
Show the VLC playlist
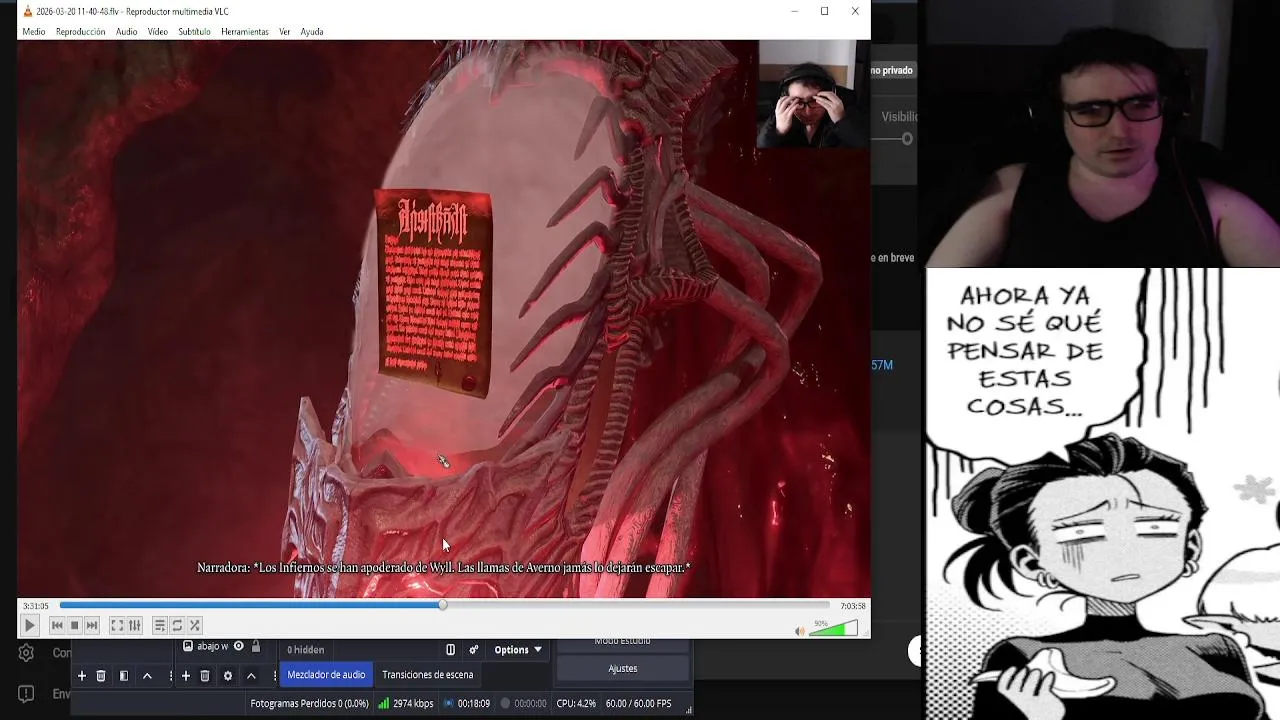[159, 625]
